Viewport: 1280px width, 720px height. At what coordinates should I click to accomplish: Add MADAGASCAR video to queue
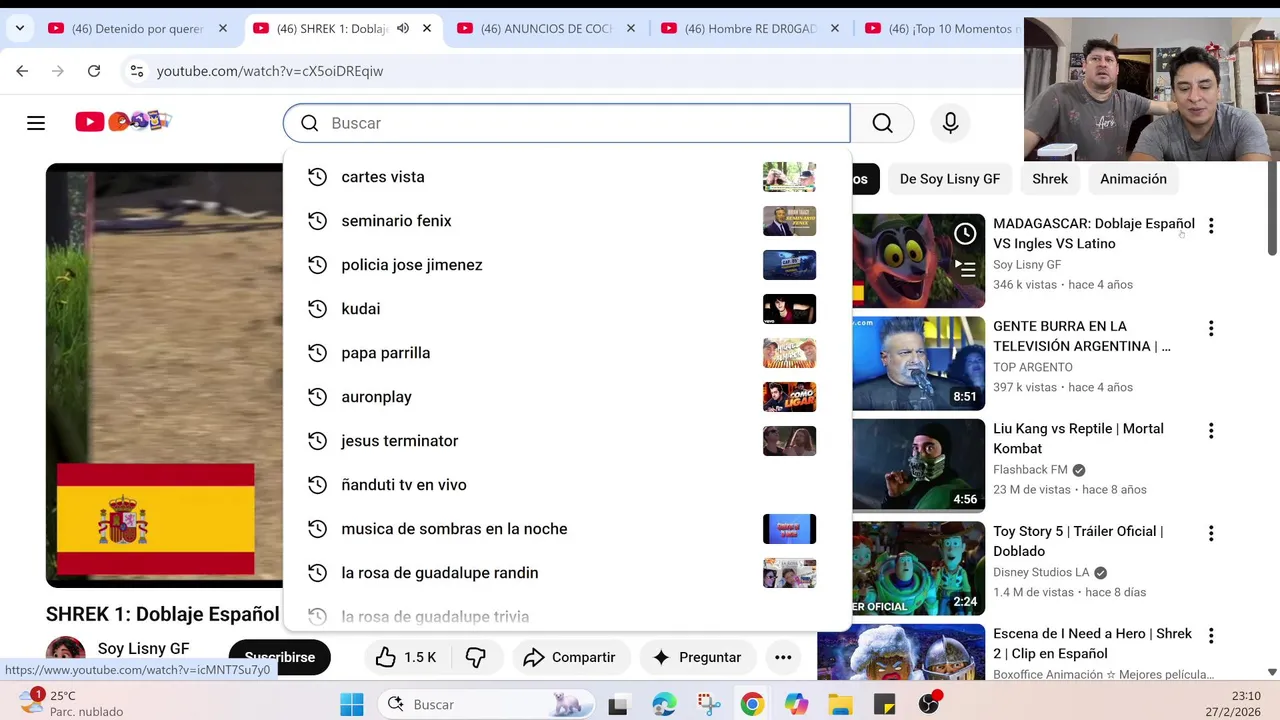(x=965, y=268)
